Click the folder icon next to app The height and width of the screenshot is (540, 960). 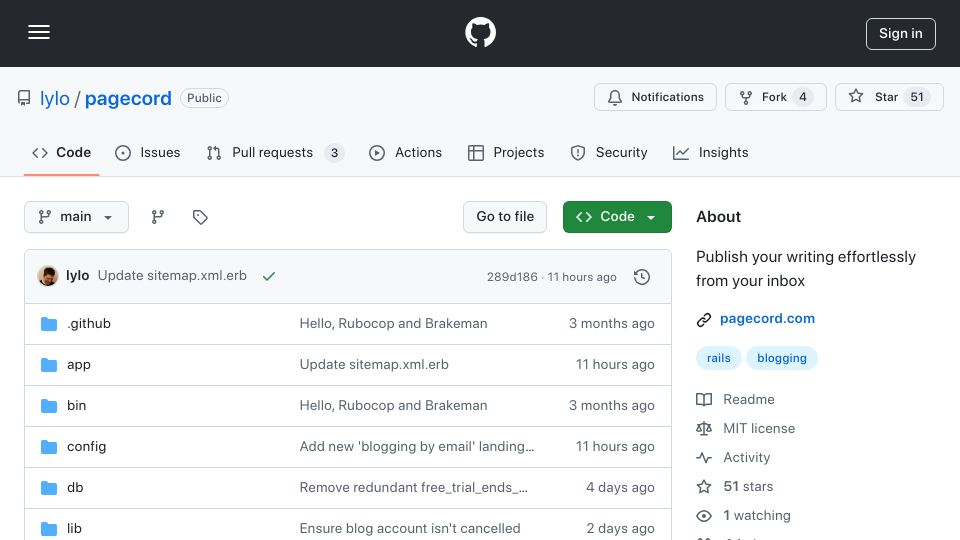point(49,365)
